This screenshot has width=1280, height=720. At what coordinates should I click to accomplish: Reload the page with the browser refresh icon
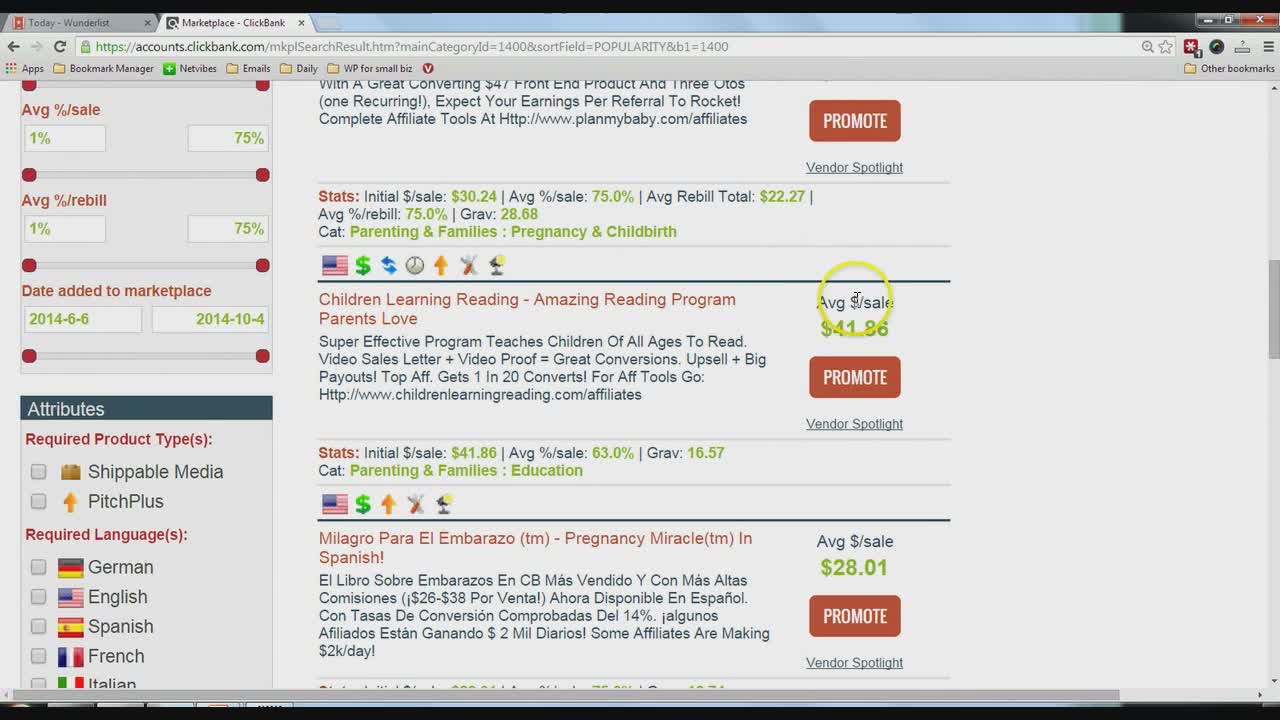60,46
